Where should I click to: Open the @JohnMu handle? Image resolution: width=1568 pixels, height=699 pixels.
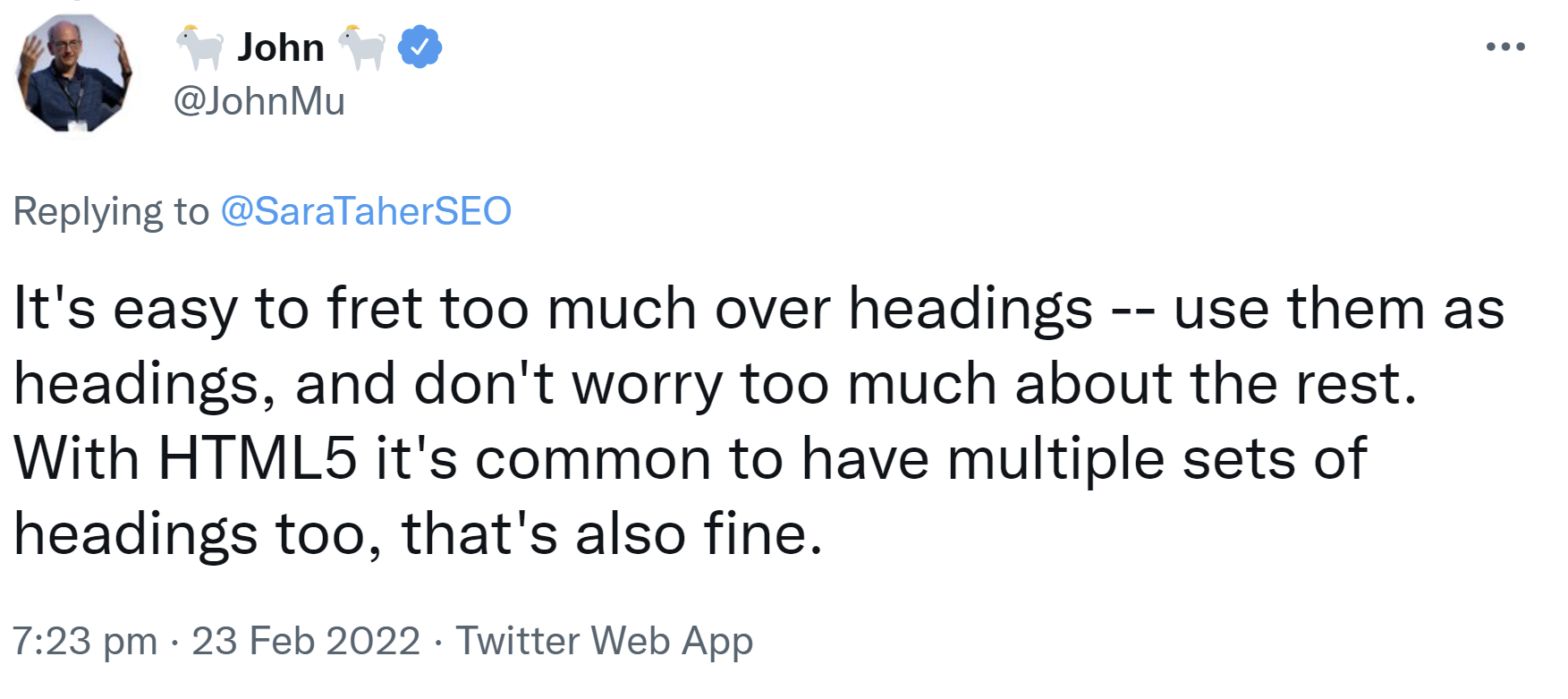[x=259, y=101]
